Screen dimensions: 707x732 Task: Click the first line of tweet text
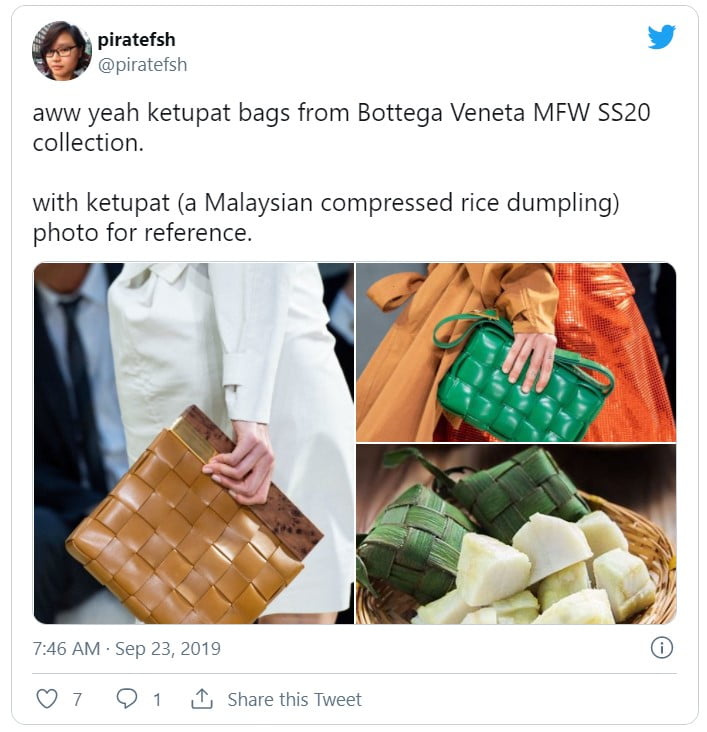click(341, 113)
